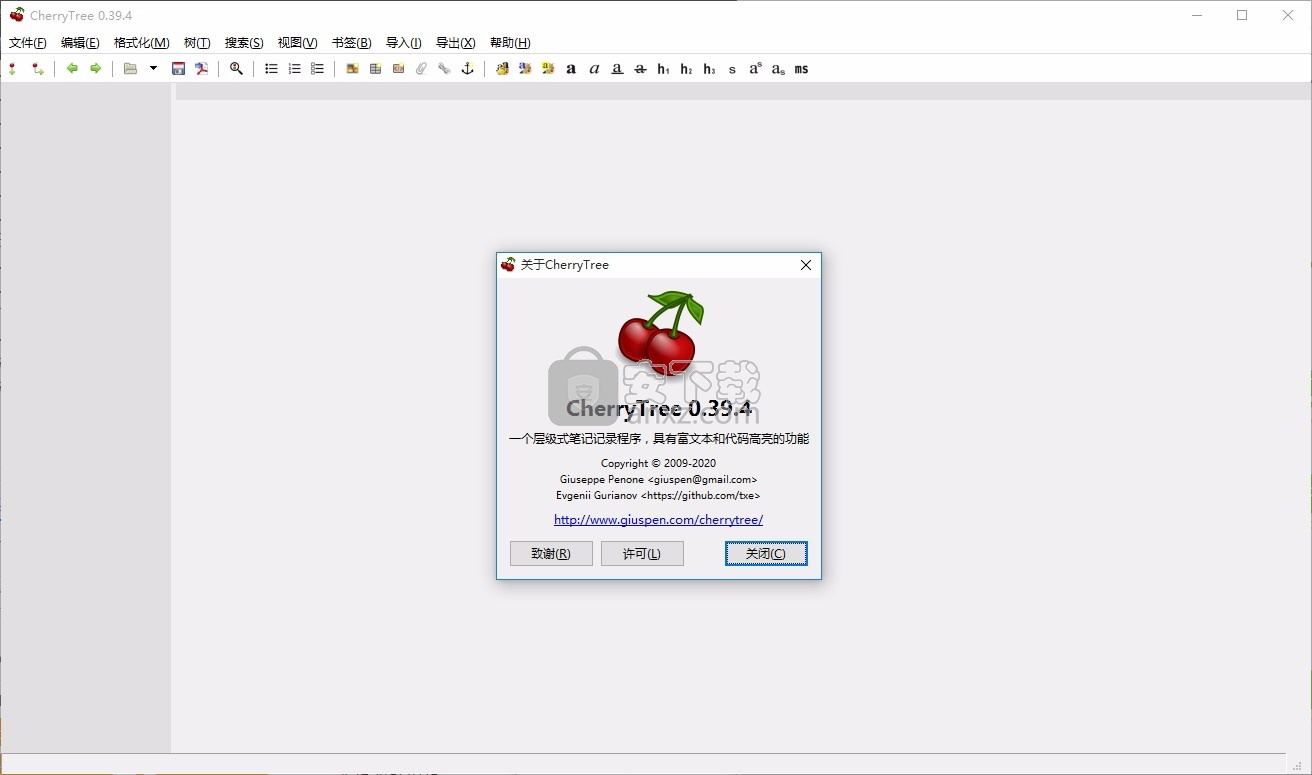Open the 文件(F) menu

[28, 43]
